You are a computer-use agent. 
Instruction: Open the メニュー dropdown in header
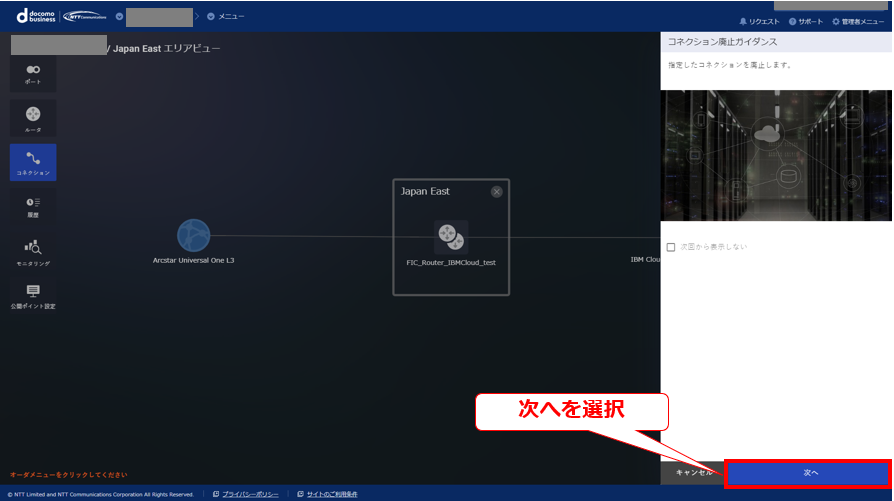[x=226, y=17]
